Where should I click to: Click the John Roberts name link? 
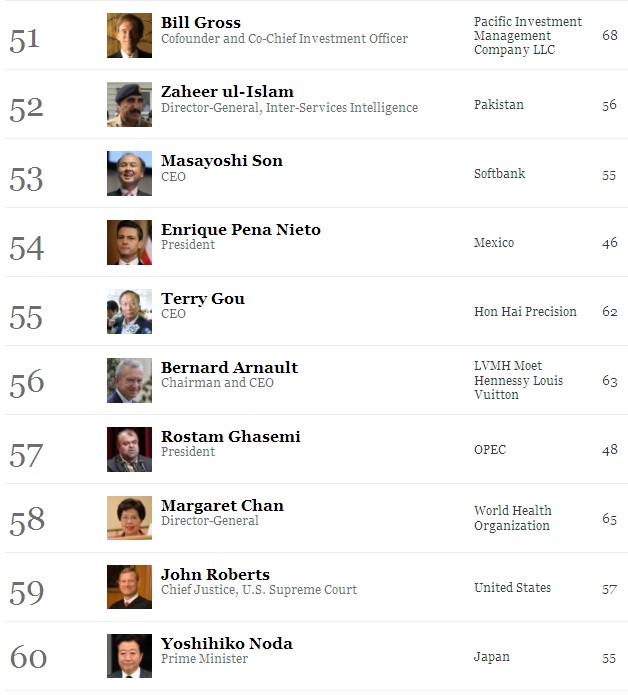tap(215, 574)
